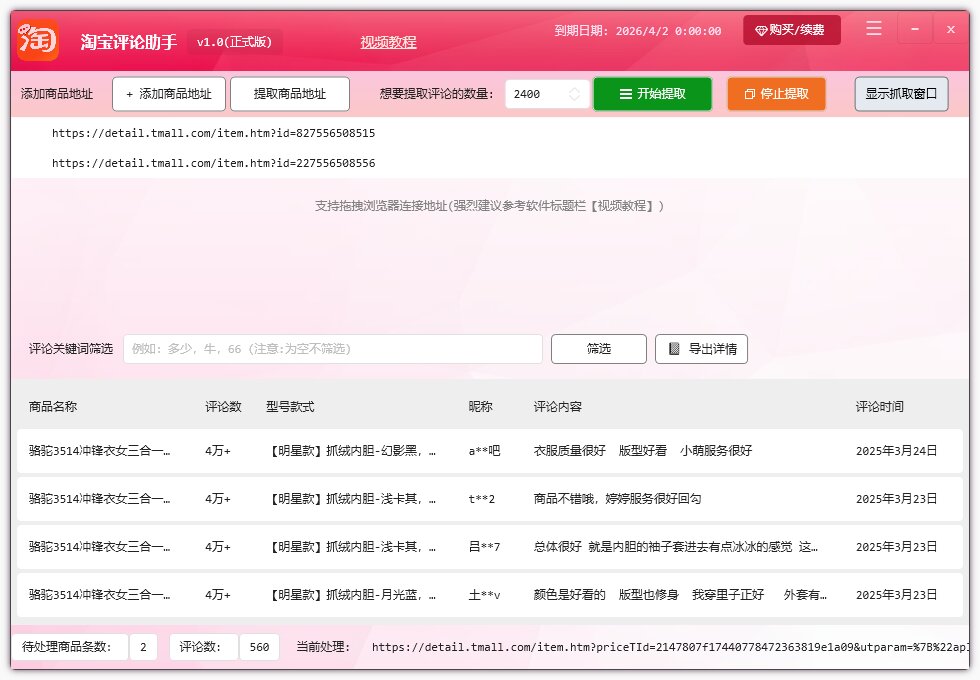Image resolution: width=980 pixels, height=680 pixels.
Task: Select the review row by 吕**7
Action: click(x=489, y=547)
